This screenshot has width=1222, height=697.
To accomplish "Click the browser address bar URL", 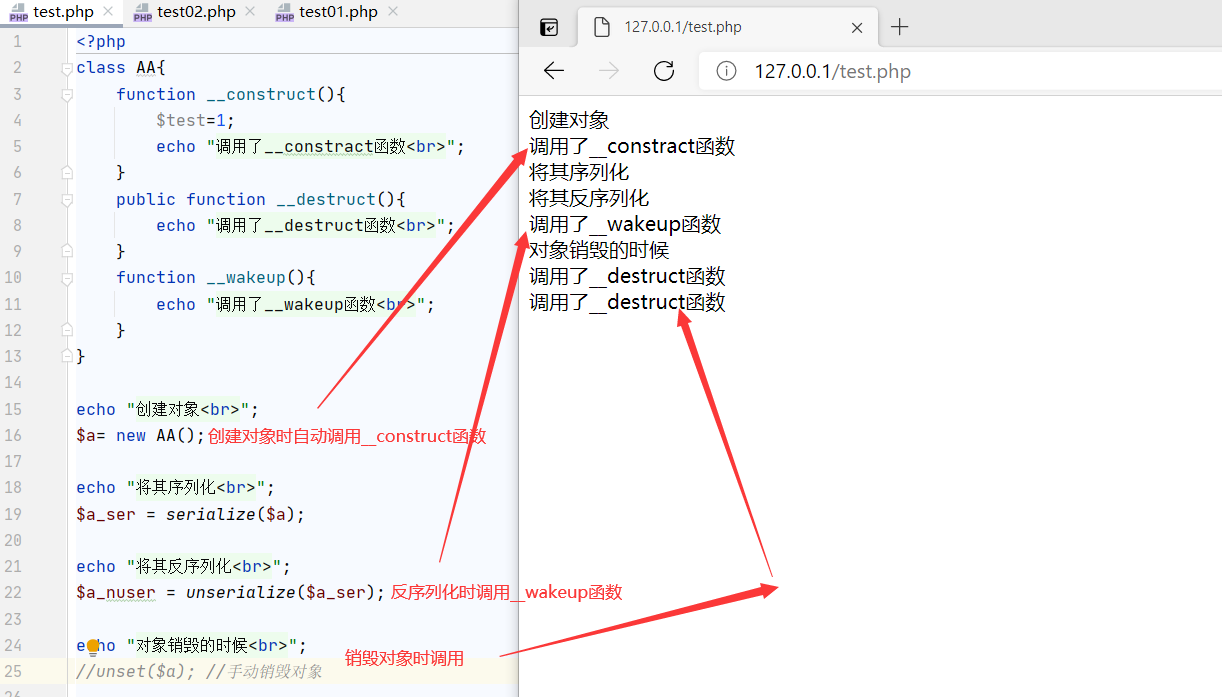I will click(x=832, y=71).
